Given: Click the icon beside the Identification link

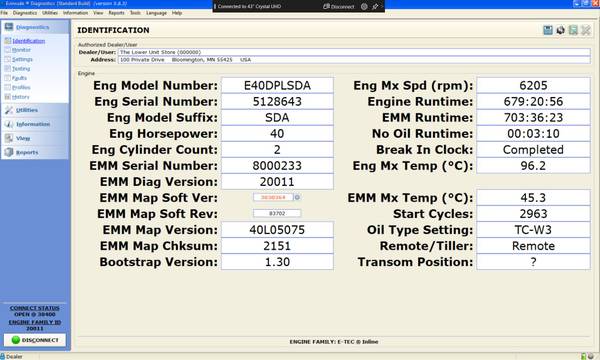Looking at the screenshot, I should 8,41.
